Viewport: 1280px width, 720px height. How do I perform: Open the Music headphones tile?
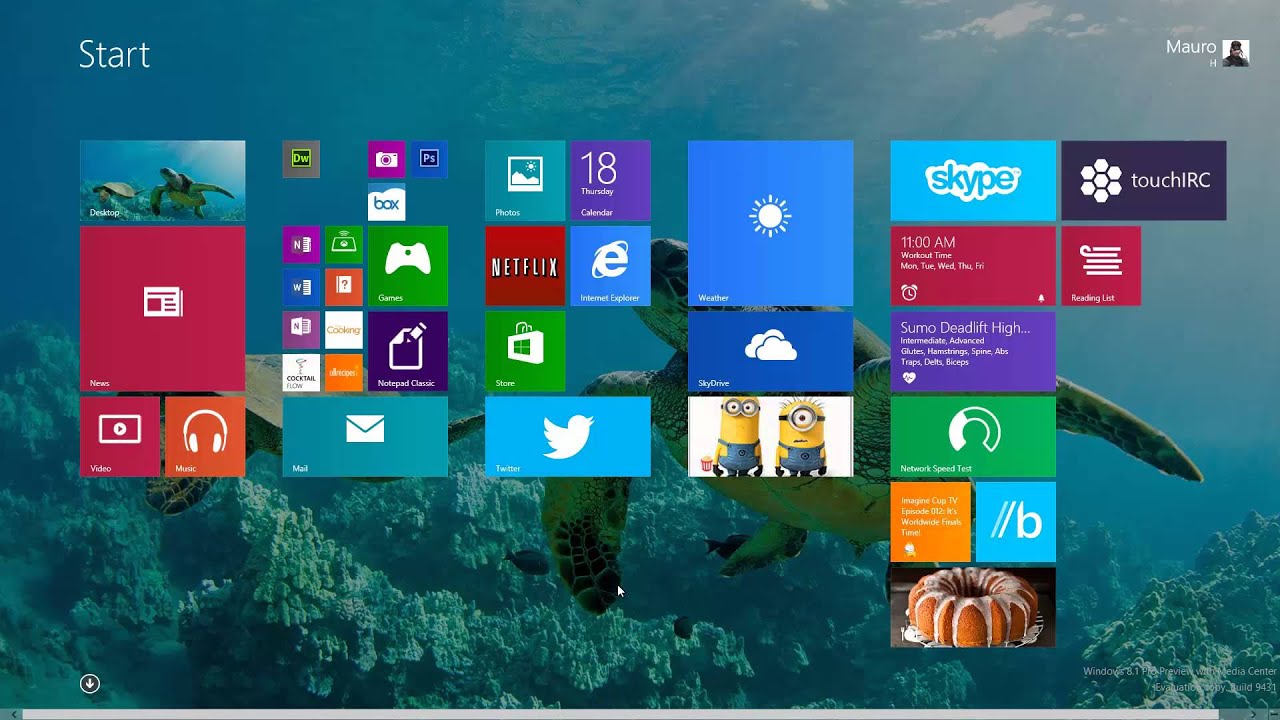tap(205, 436)
